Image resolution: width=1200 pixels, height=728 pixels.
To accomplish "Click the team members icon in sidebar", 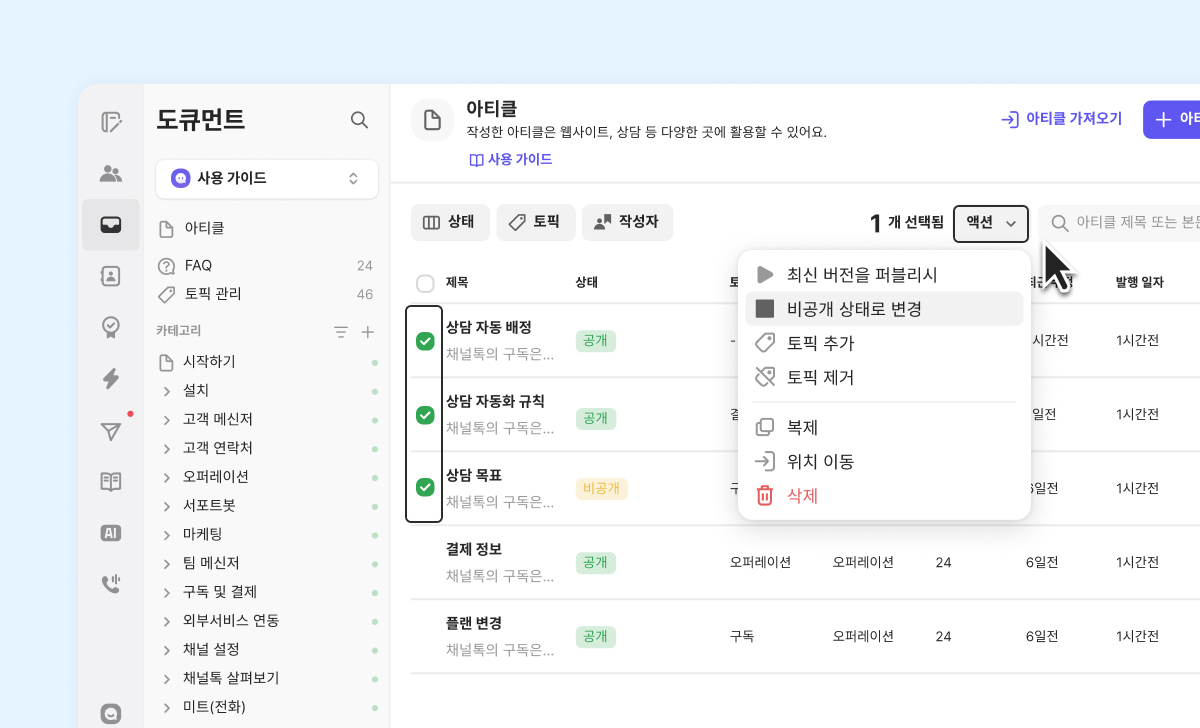I will (x=111, y=174).
